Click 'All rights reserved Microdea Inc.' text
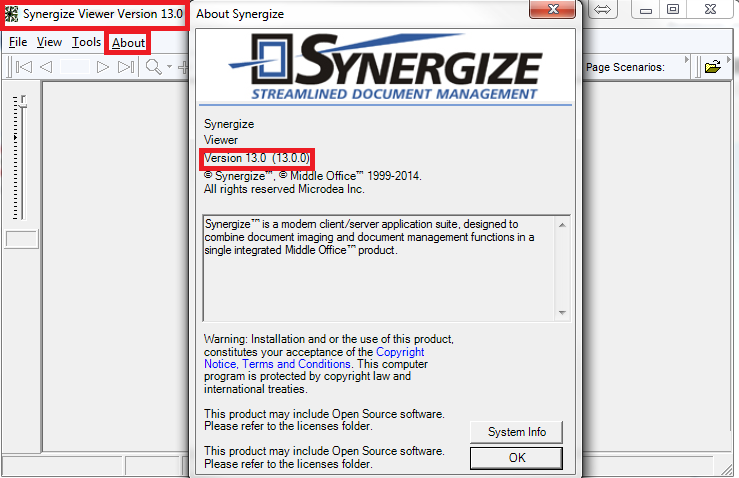The width and height of the screenshot is (739, 478). [x=284, y=189]
